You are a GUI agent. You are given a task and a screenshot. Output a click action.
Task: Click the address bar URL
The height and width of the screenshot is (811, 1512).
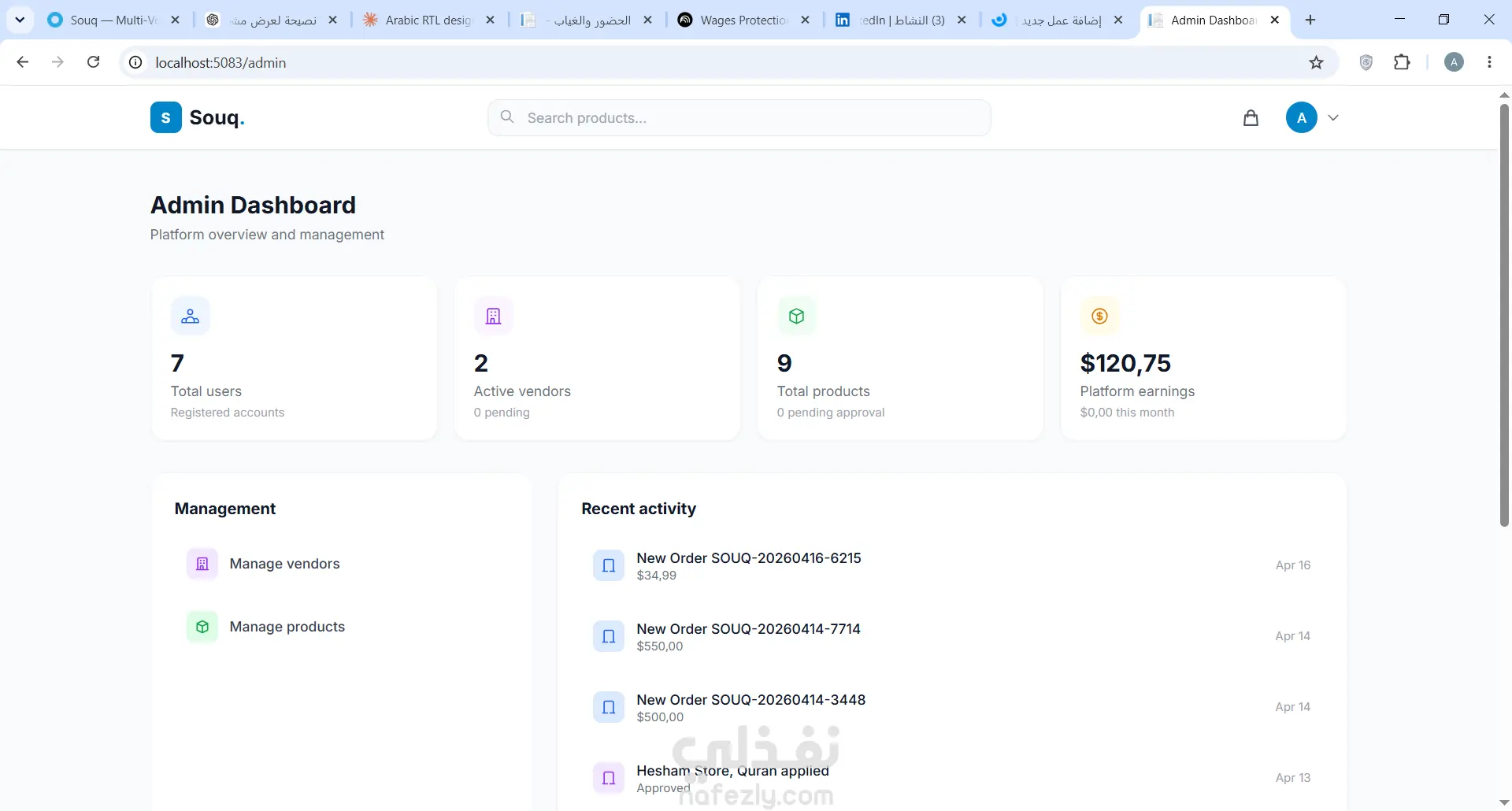(x=220, y=63)
